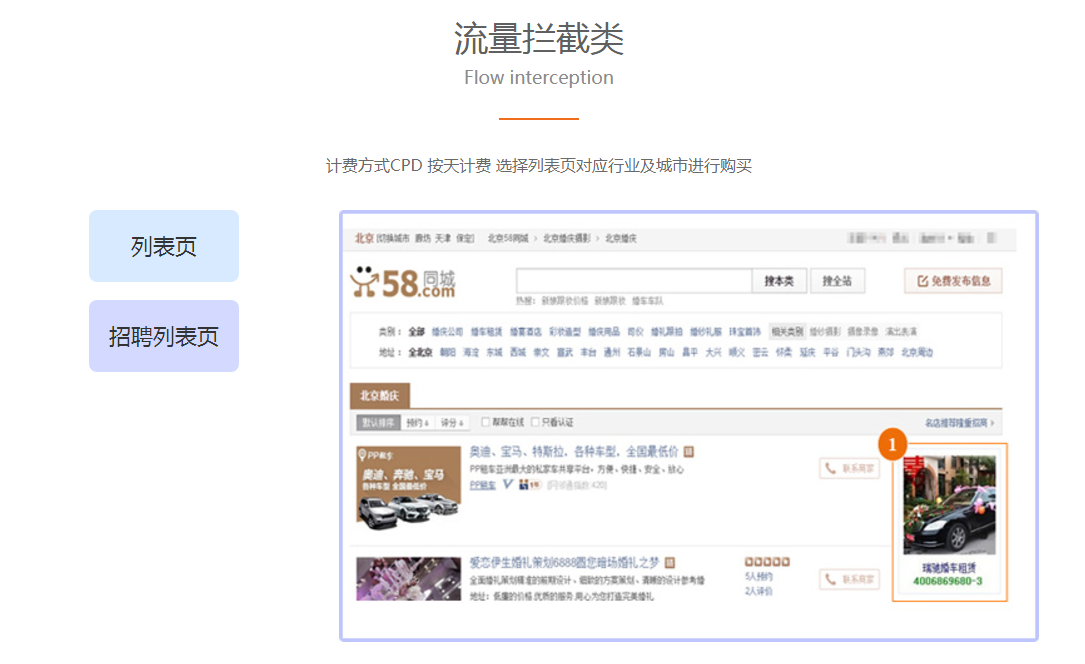Filter by 珠宝首饰 category
Viewport: 1085px width, 664px height.
745,332
